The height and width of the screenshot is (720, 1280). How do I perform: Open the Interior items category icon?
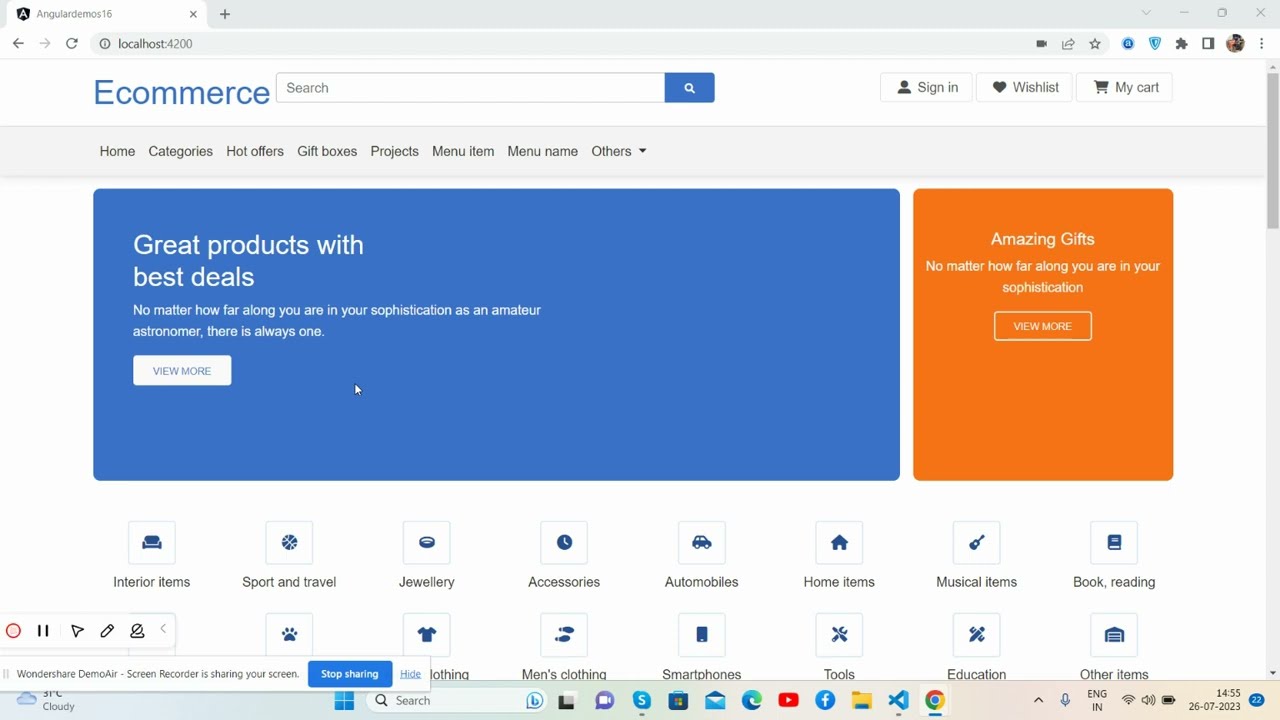point(152,543)
